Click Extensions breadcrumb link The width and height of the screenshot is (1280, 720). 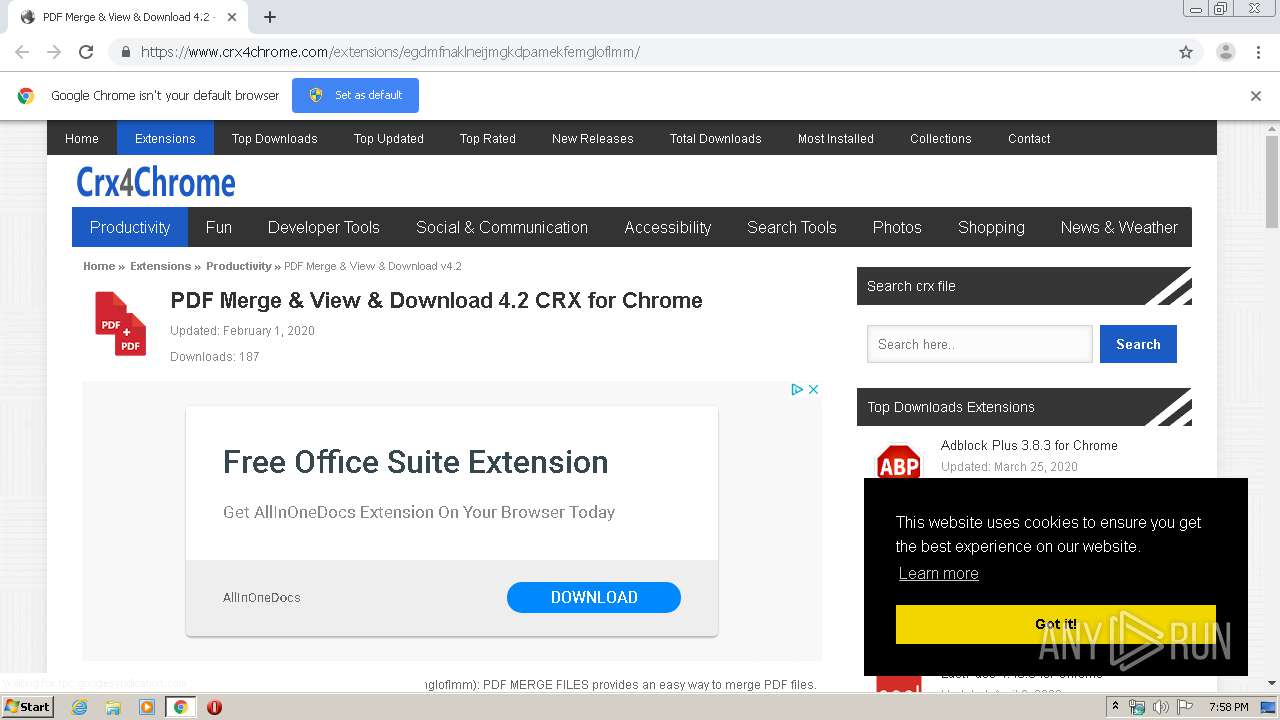[160, 266]
